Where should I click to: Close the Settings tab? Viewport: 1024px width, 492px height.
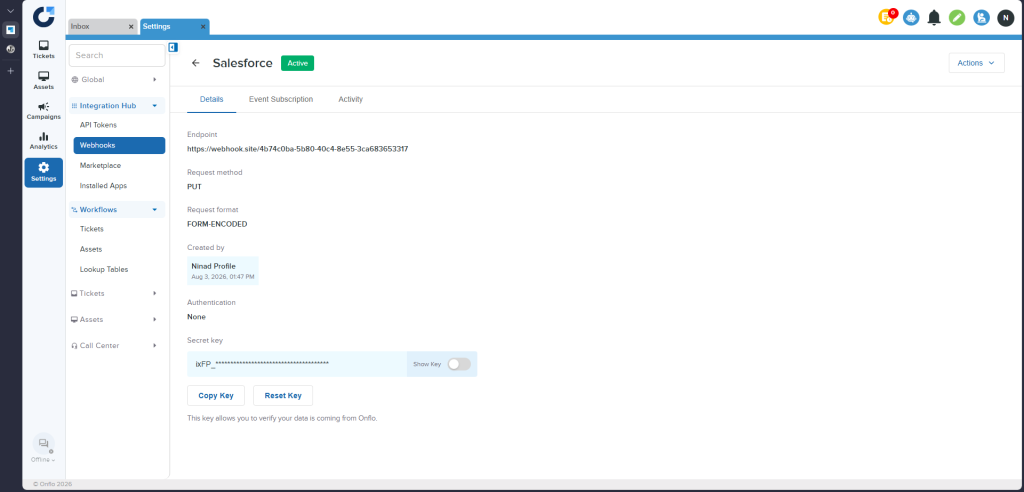(203, 27)
